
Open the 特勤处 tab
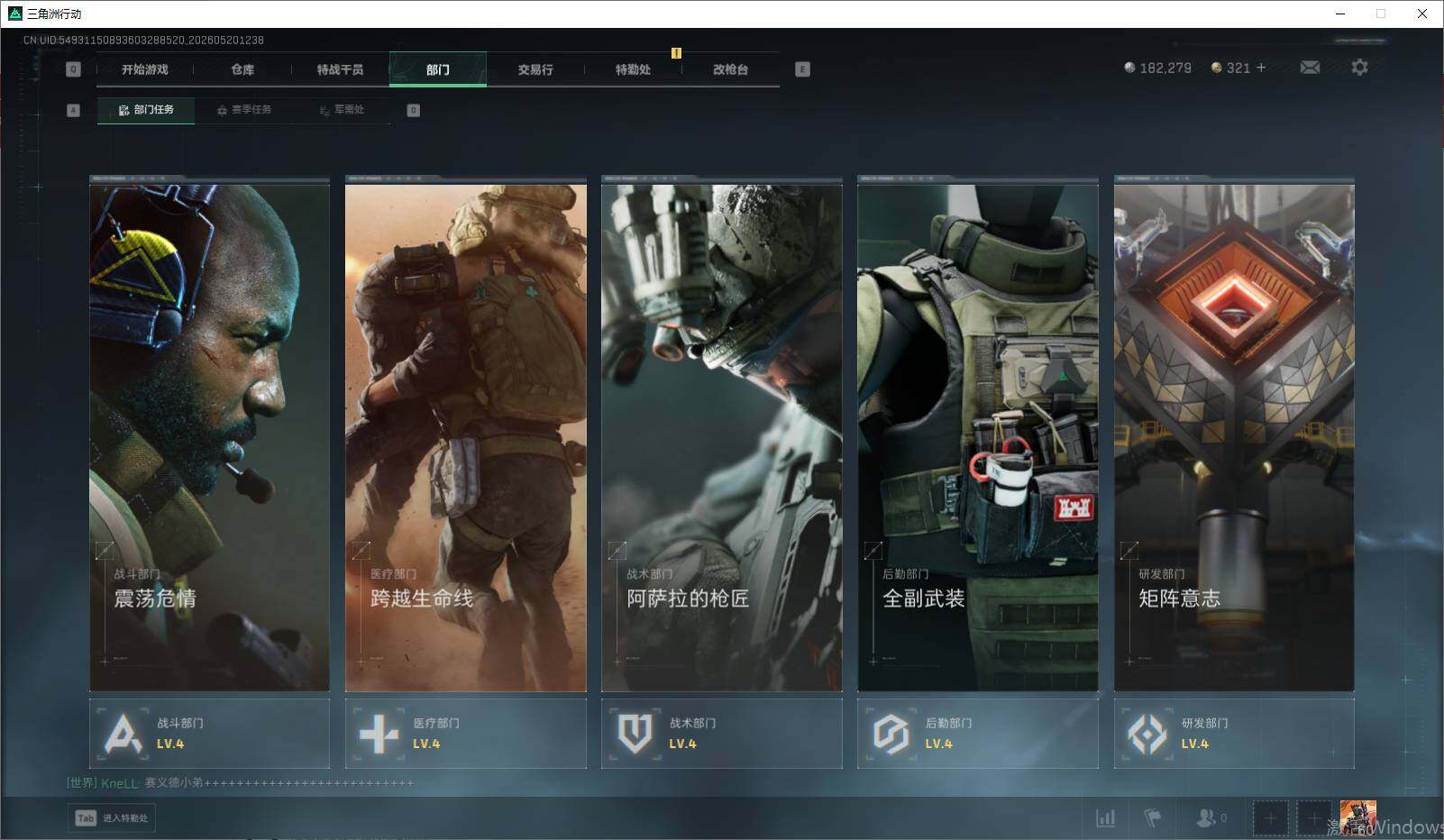tap(633, 69)
